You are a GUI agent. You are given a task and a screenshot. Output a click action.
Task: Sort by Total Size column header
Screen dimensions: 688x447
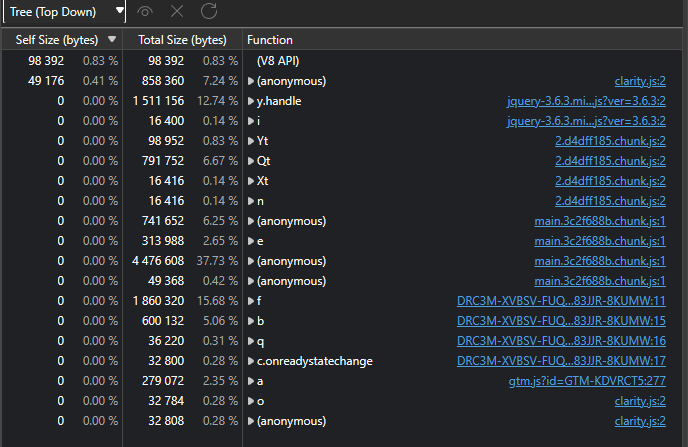pyautogui.click(x=182, y=40)
